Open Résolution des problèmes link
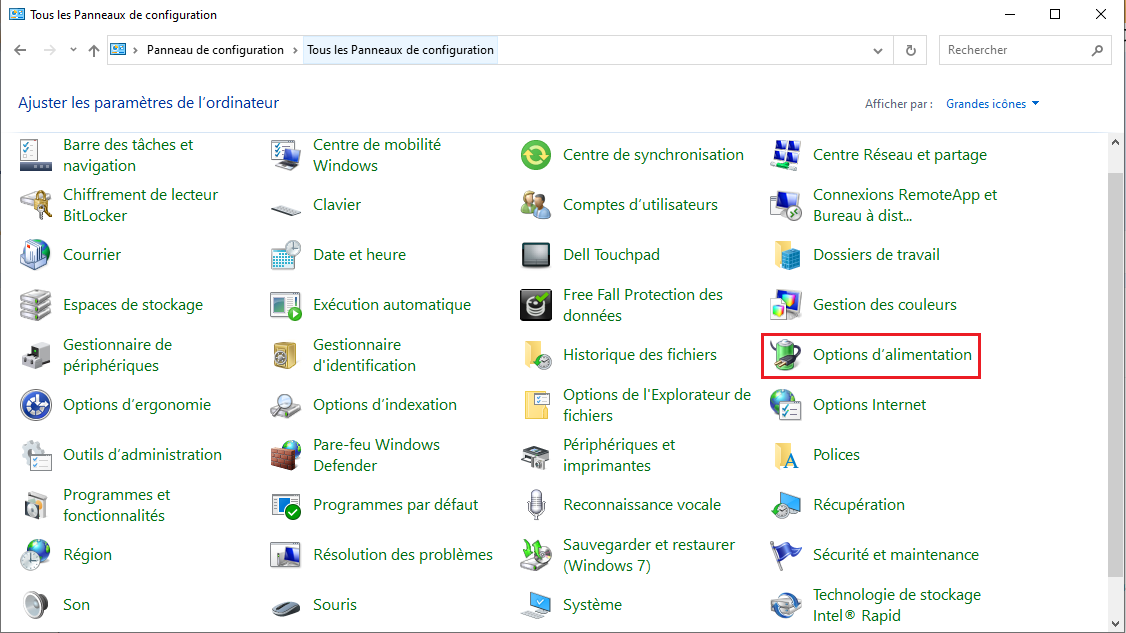Screen dimensions: 1126x633 (403, 555)
